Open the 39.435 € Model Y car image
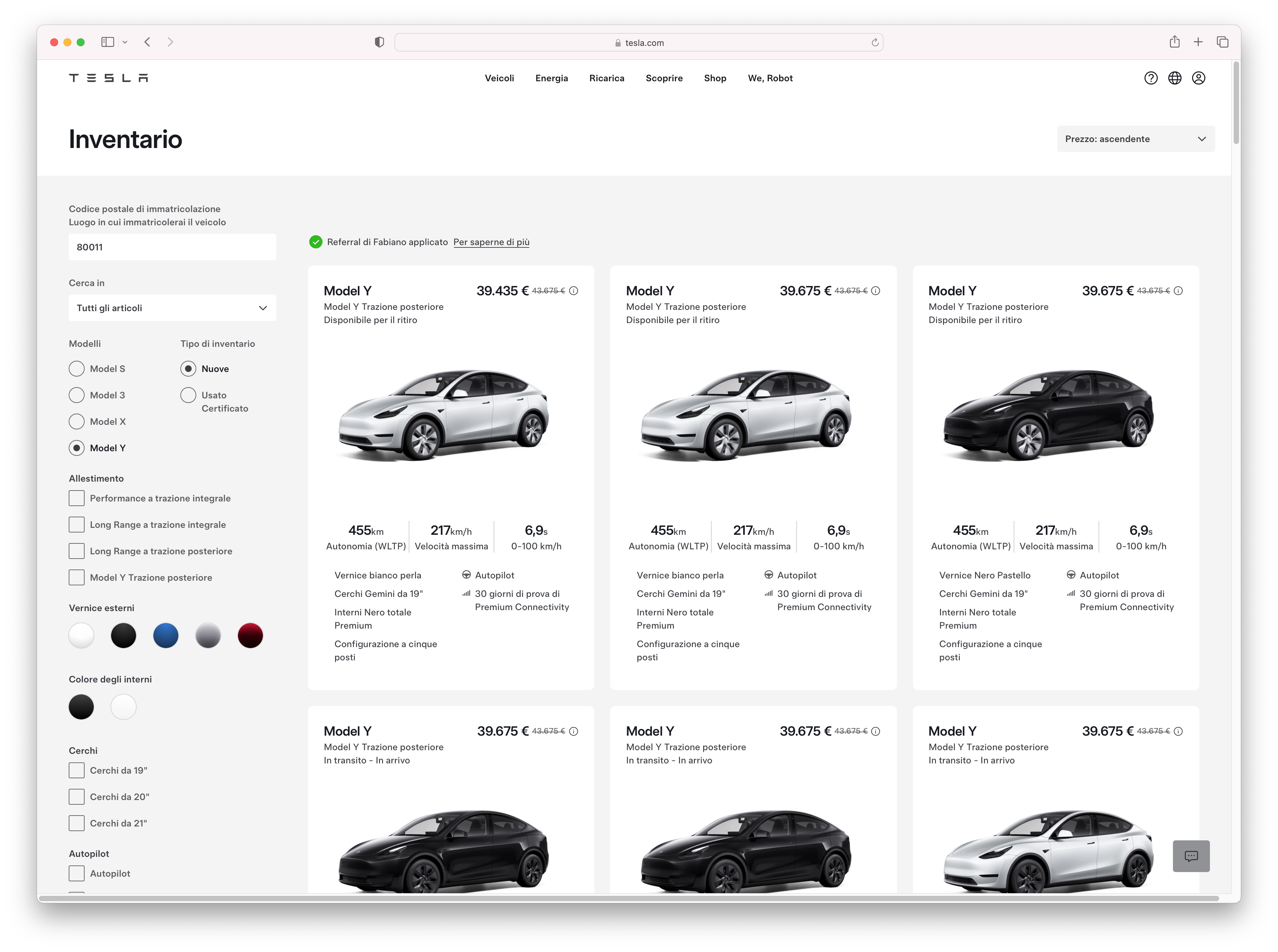1278x952 pixels. (x=444, y=415)
